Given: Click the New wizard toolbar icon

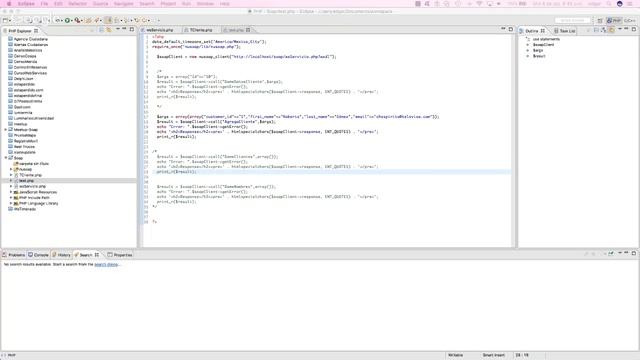Looking at the screenshot, I should tap(5, 20).
